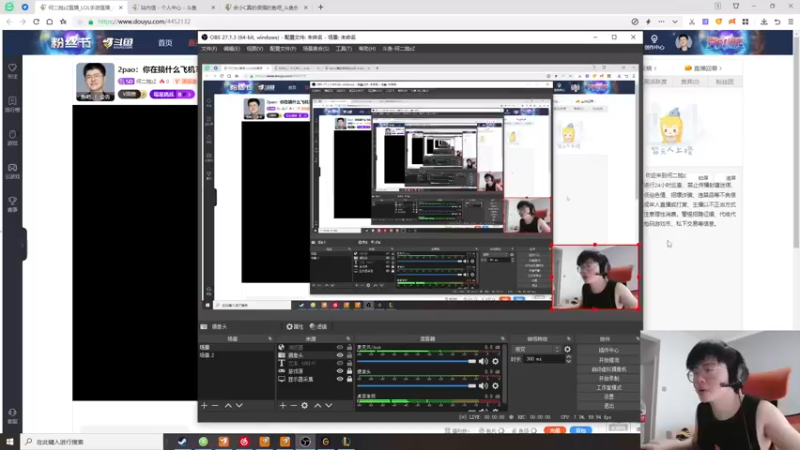Open the OBS 工具(T) Tools menu
Screen dimensions: 800x450
[x=343, y=49]
